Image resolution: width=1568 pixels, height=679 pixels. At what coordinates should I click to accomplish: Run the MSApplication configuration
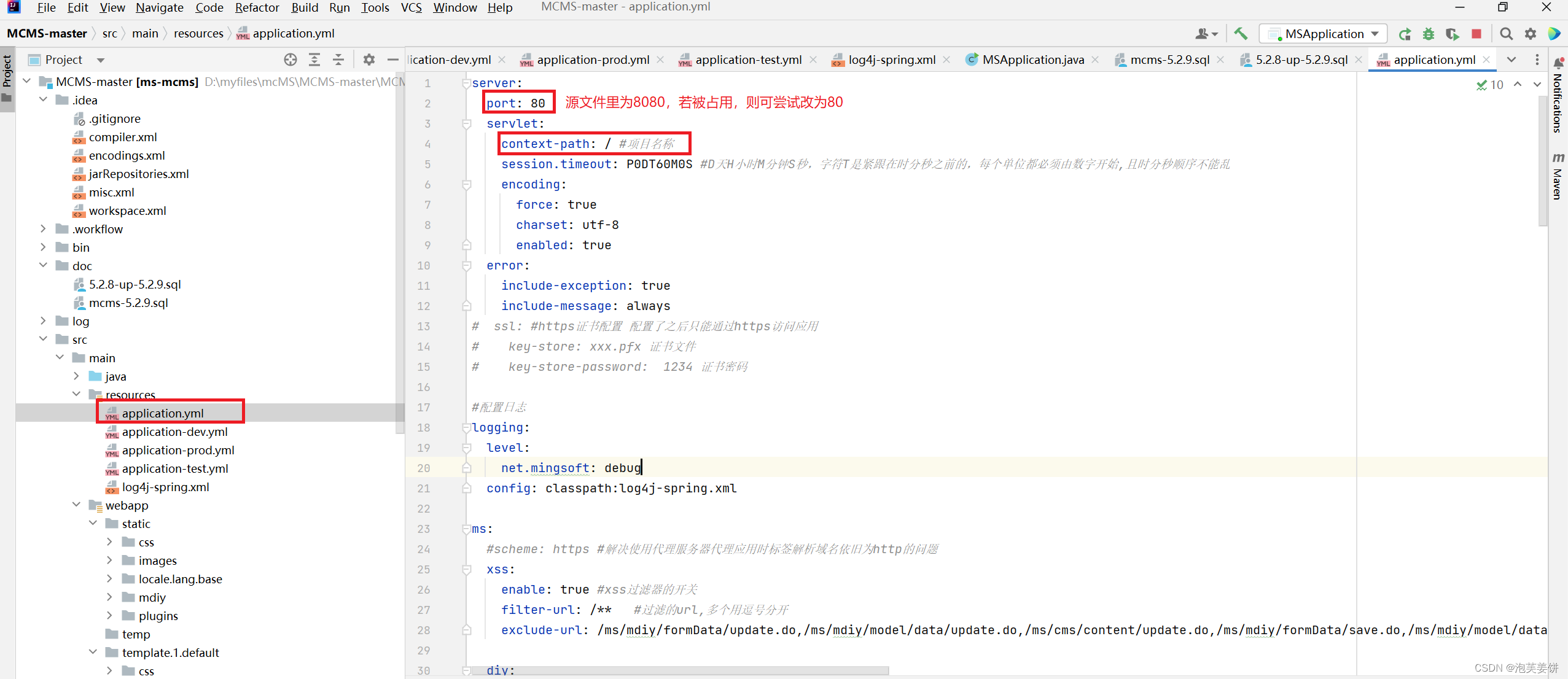coord(1405,34)
